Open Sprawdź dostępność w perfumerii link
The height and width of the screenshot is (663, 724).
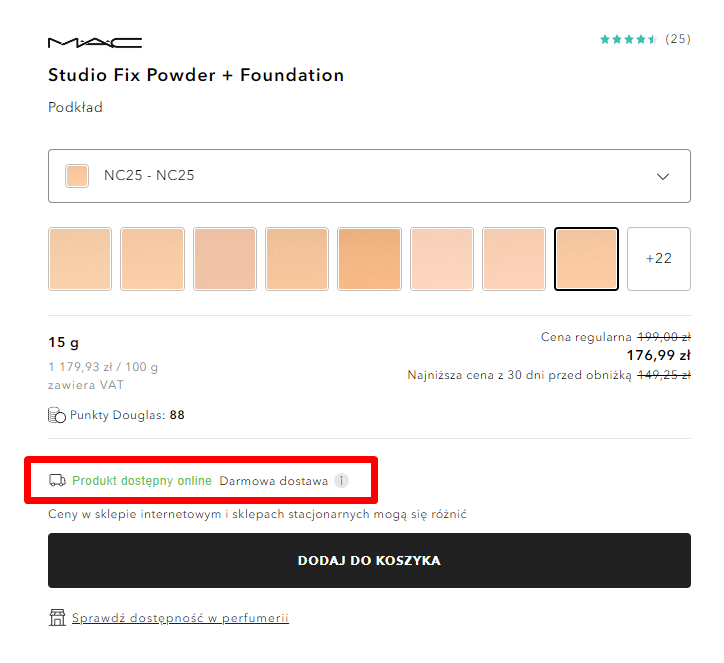click(x=180, y=618)
